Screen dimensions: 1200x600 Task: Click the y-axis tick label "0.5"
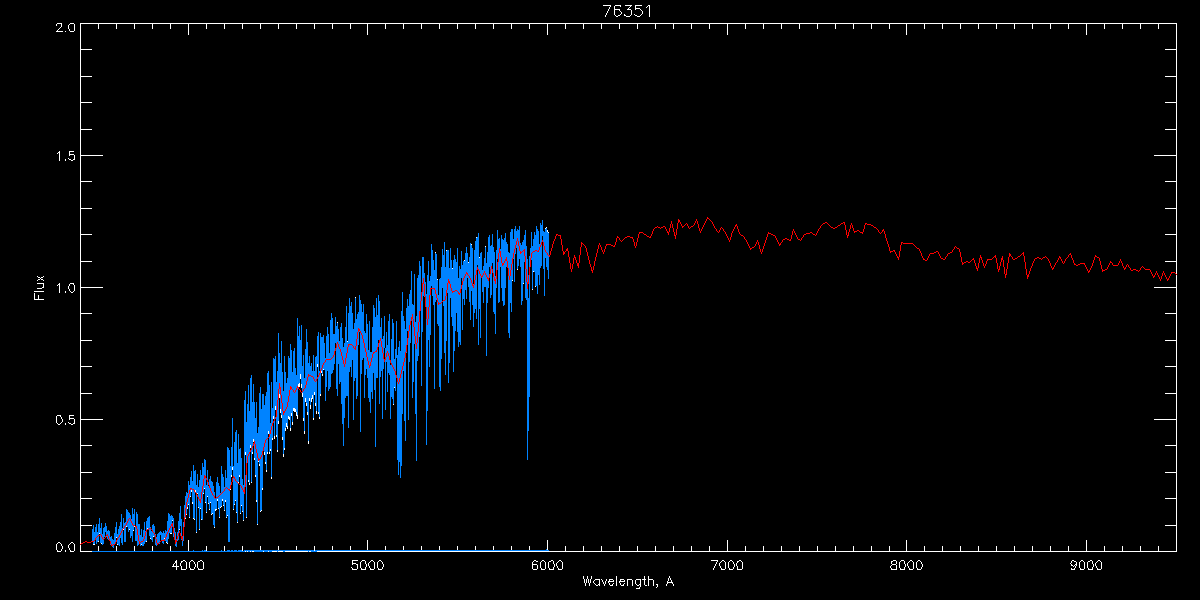coord(65,419)
